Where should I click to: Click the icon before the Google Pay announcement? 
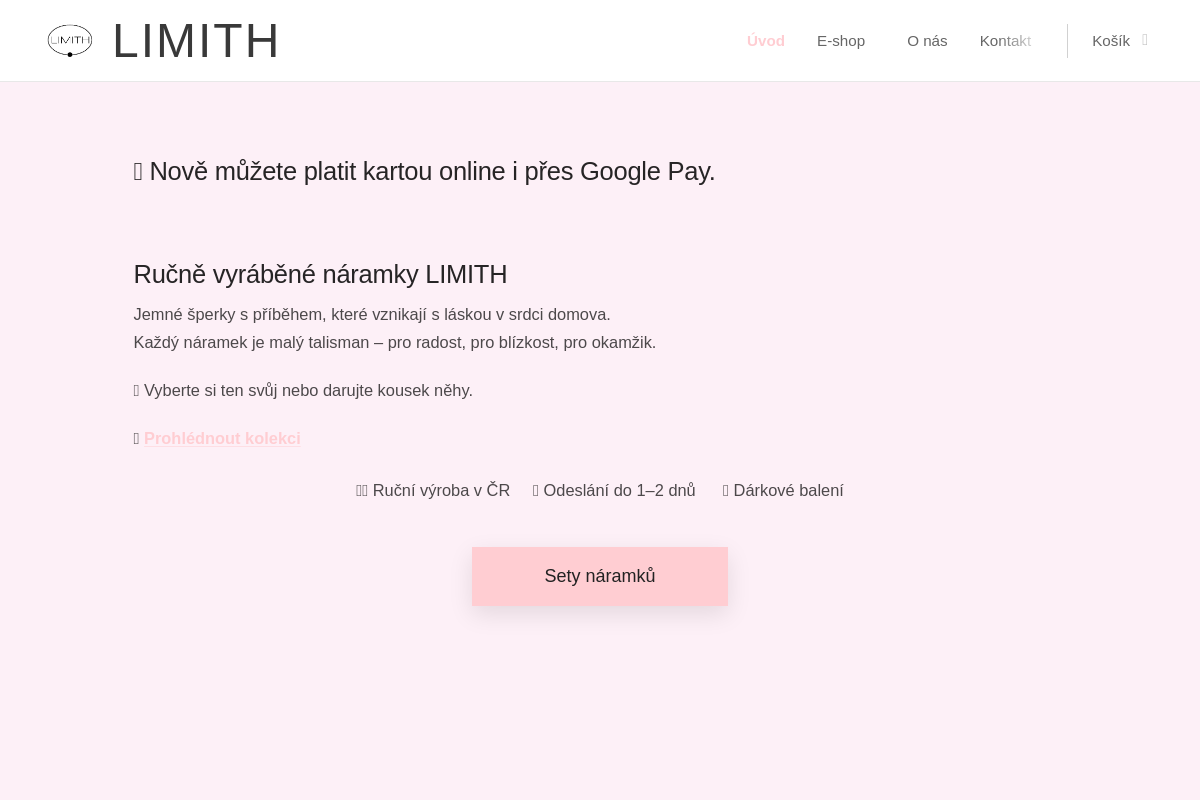point(139,171)
